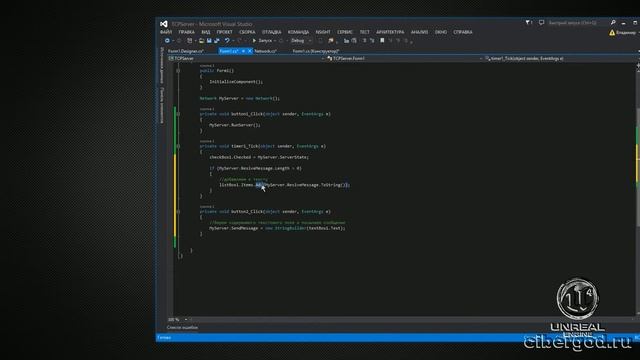Open the ТЕСТ menu
640x360 pixels.
[364, 32]
